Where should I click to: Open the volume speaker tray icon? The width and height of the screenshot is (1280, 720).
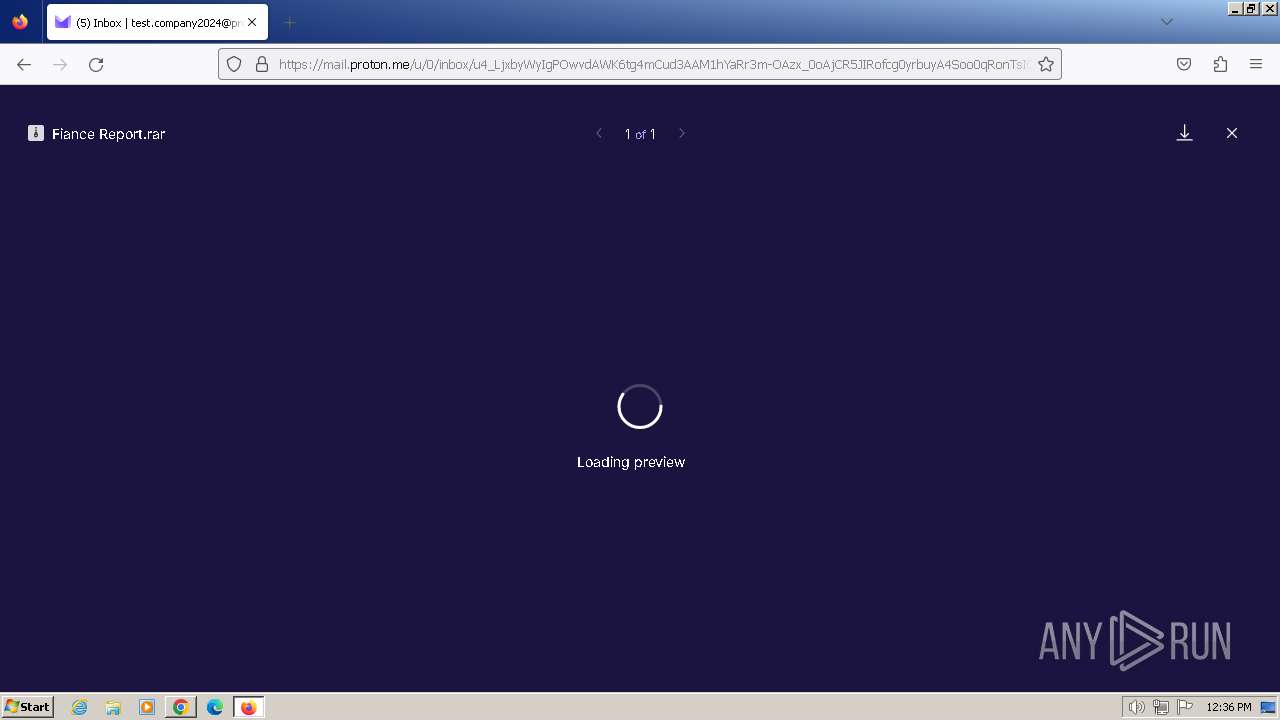[x=1136, y=707]
